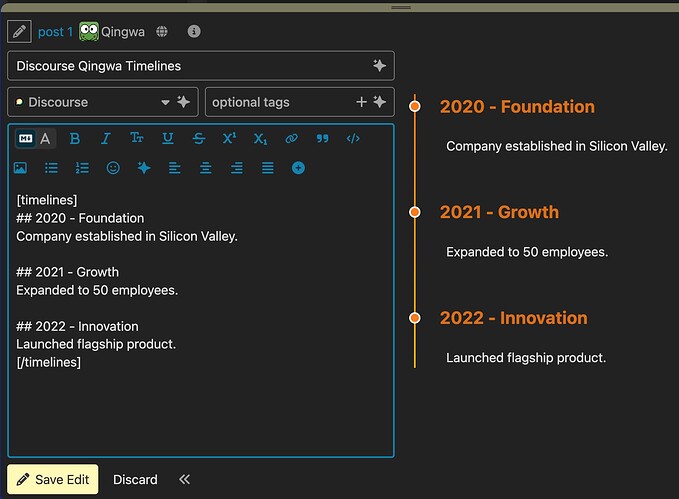Insert a numbered list

click(x=82, y=168)
